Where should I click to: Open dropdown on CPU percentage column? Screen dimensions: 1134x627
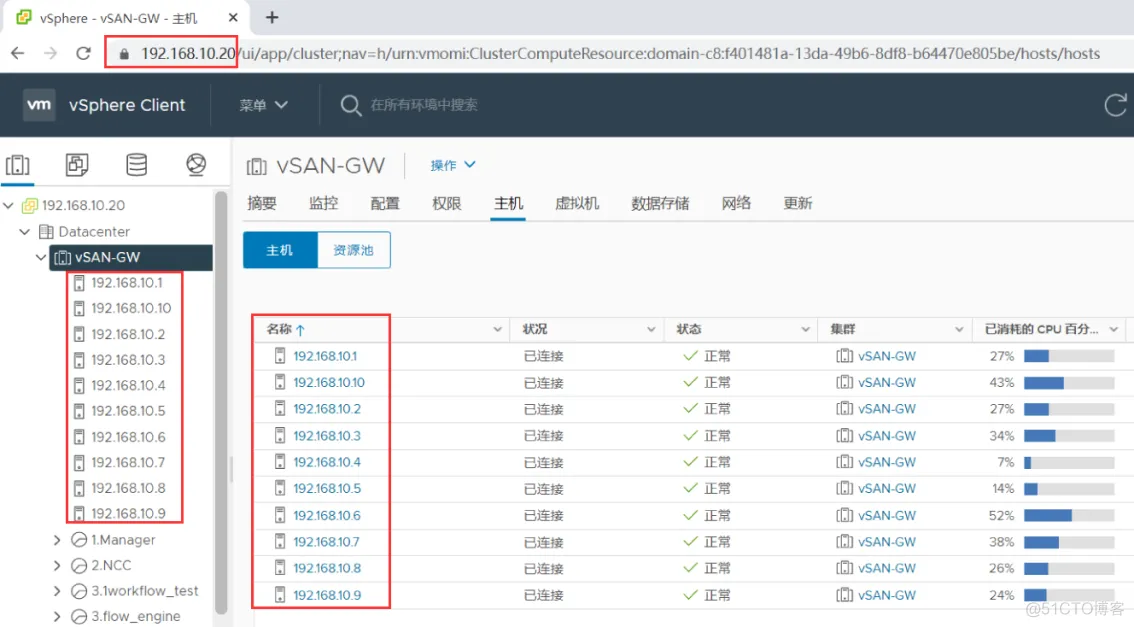(1114, 329)
